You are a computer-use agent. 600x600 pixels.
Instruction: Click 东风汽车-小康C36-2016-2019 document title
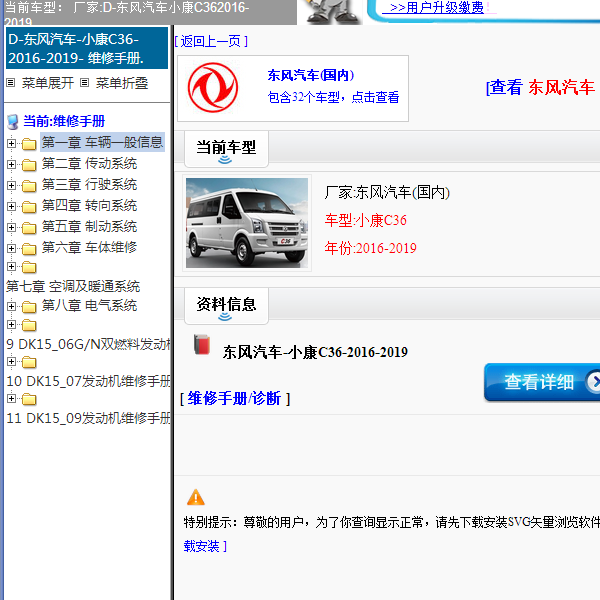315,352
